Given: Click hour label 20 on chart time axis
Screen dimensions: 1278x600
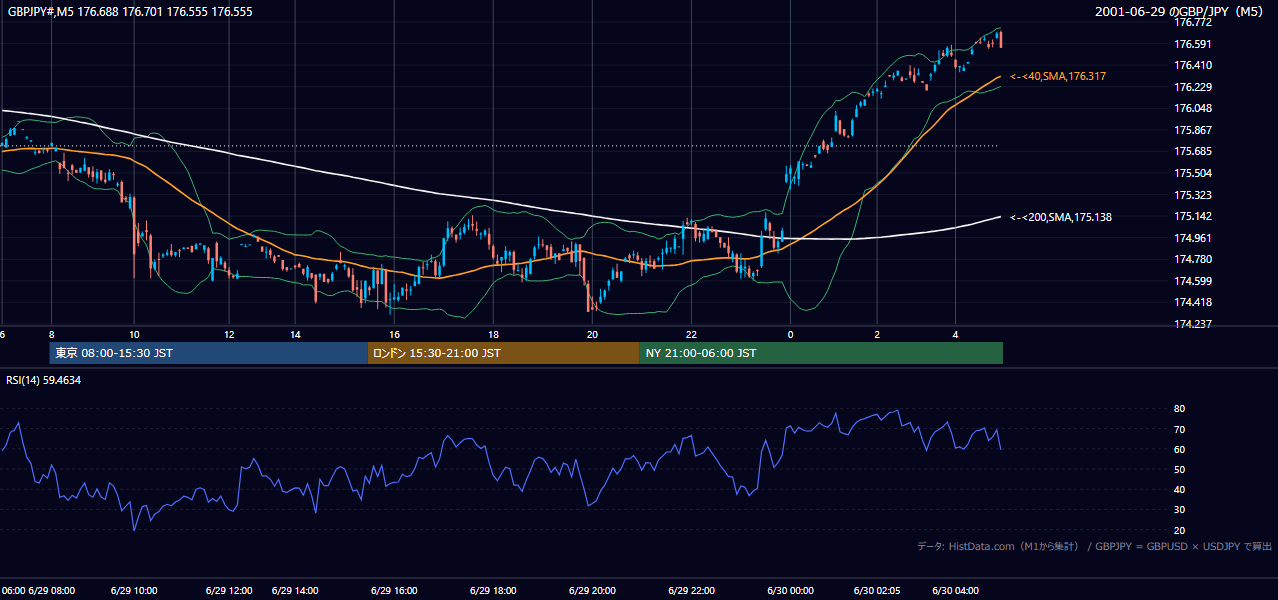Looking at the screenshot, I should tap(592, 334).
